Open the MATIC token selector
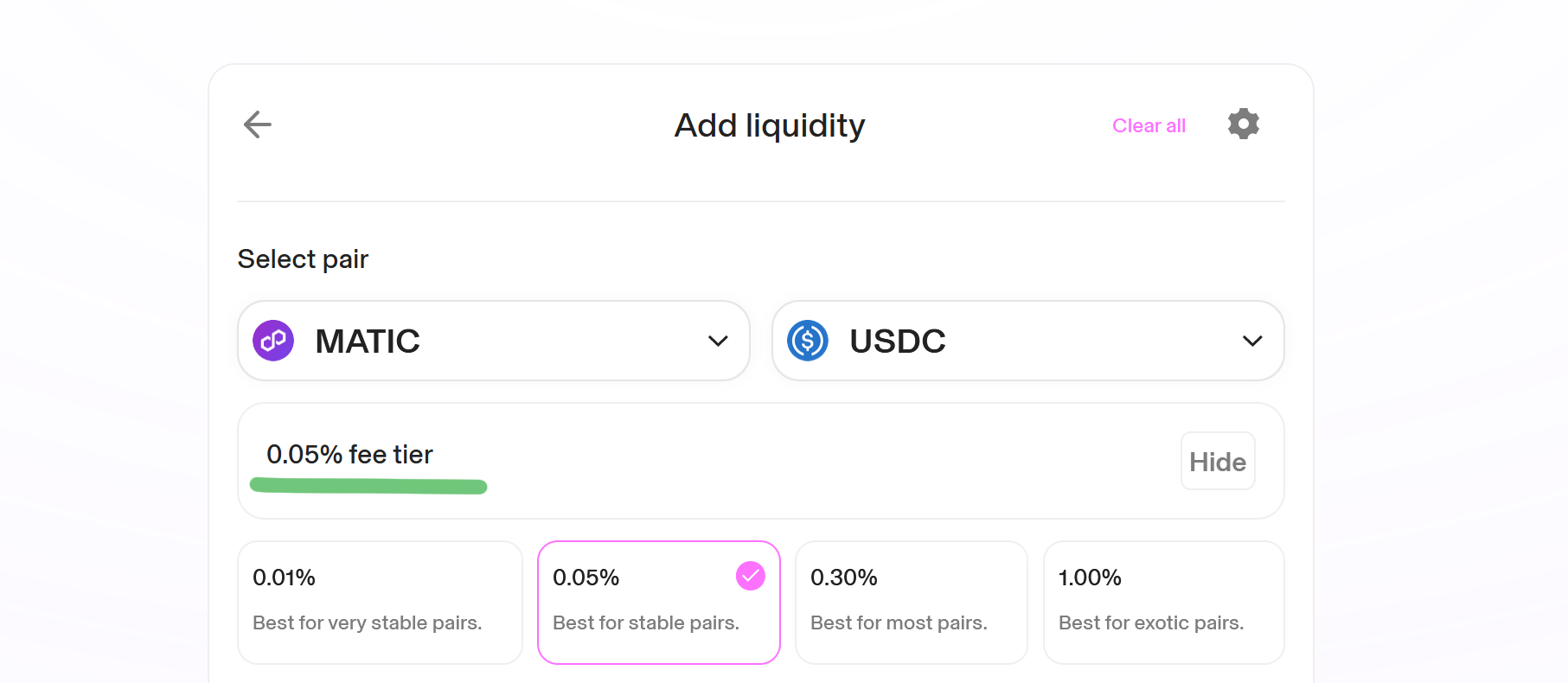This screenshot has width=1568, height=683. pyautogui.click(x=493, y=341)
